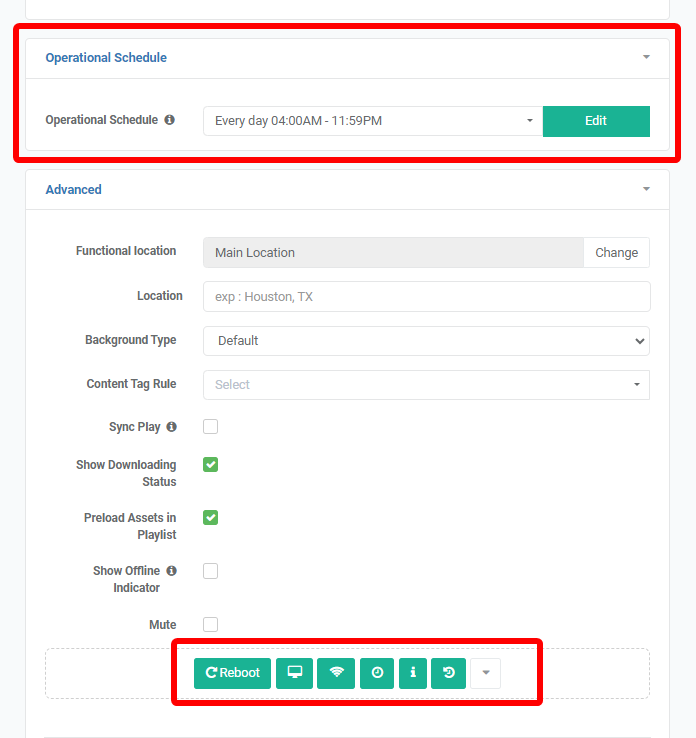Uncheck Show Downloading Status
Viewport: 696px width, 738px height.
[x=210, y=465]
